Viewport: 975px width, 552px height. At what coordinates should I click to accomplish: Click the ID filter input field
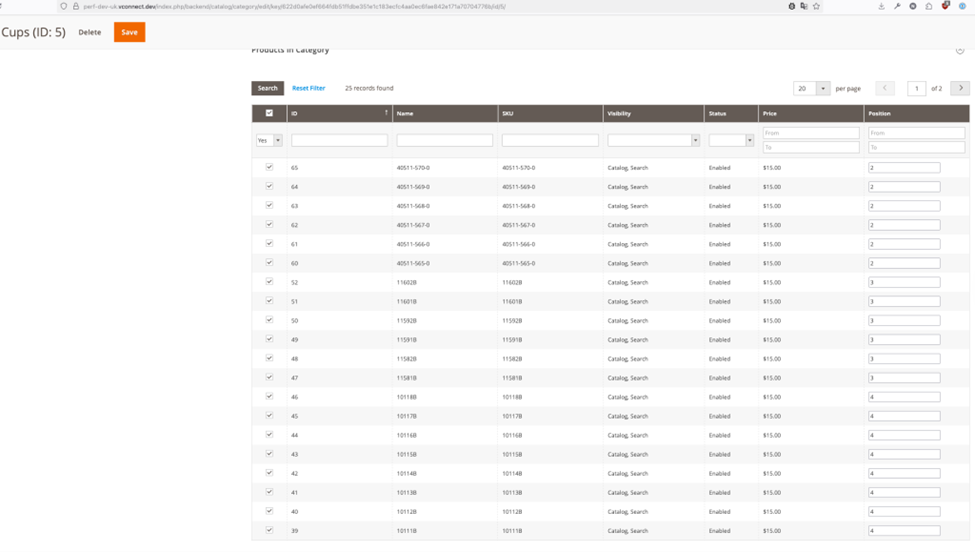[340, 140]
